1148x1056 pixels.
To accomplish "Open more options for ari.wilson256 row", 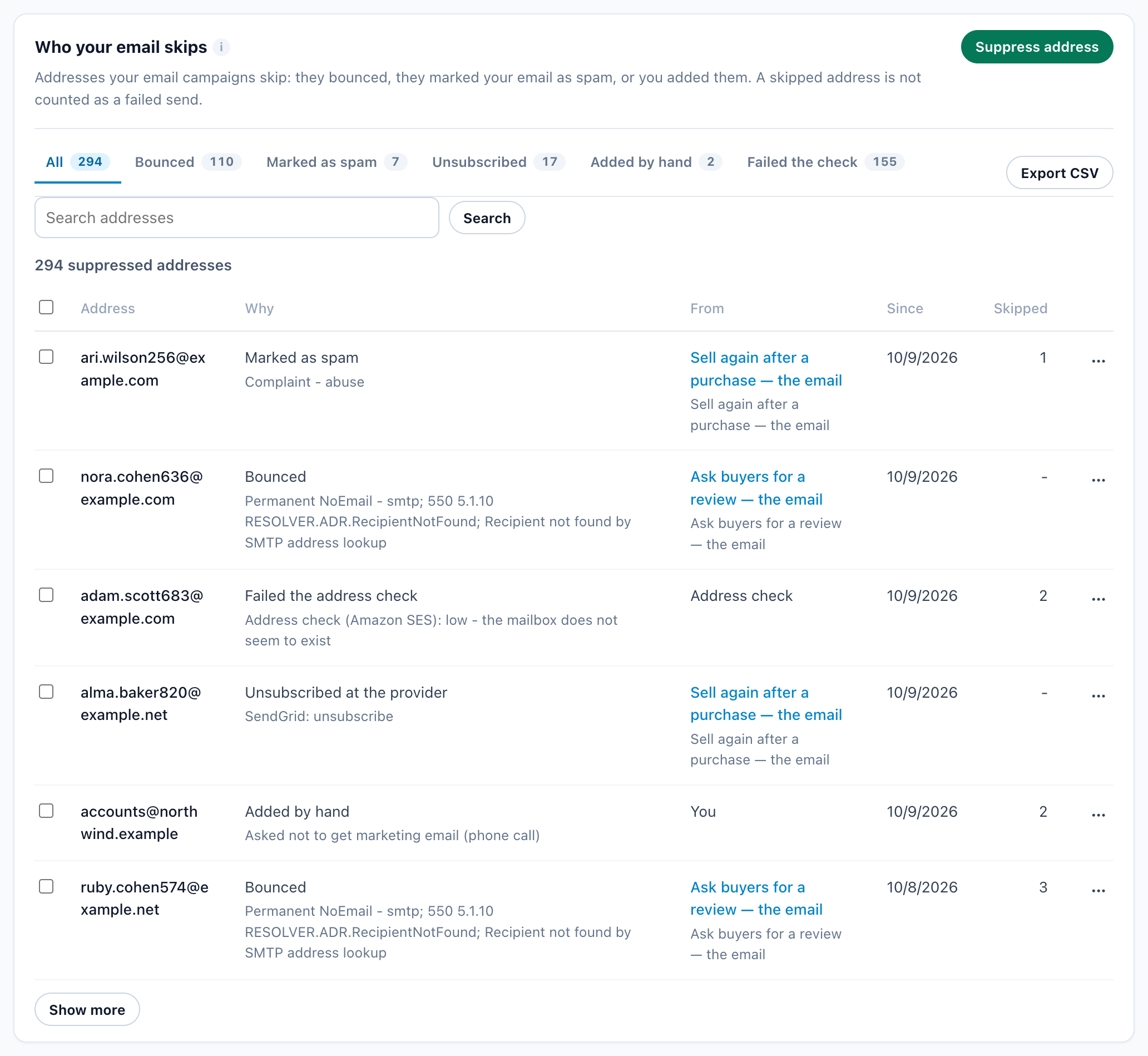I will point(1098,361).
